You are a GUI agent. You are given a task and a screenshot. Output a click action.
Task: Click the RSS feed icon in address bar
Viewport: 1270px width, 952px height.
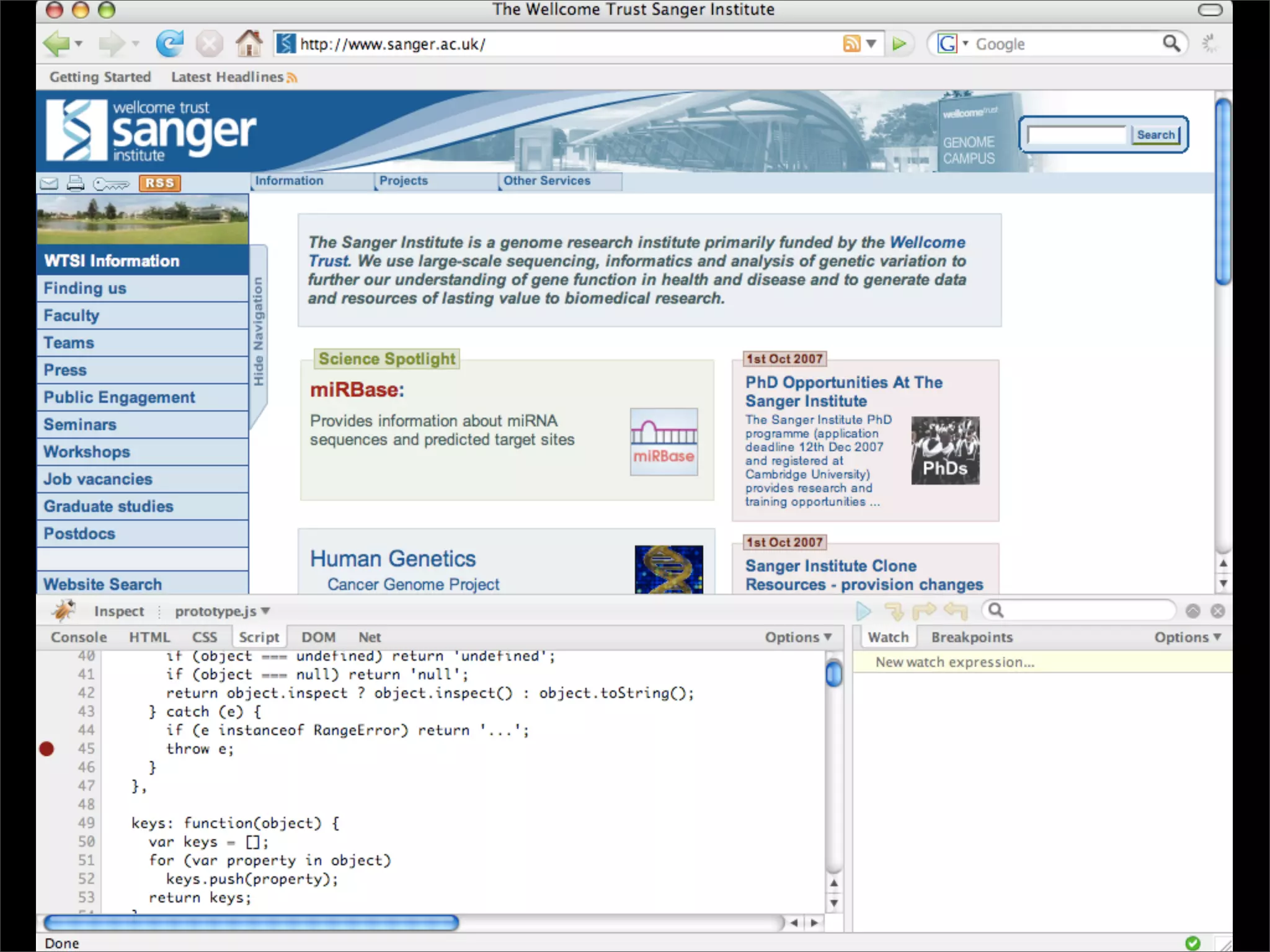851,44
